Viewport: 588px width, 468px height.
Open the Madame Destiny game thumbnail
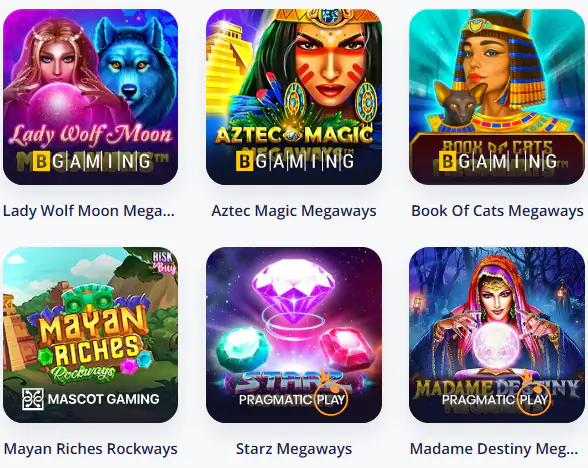click(x=497, y=335)
